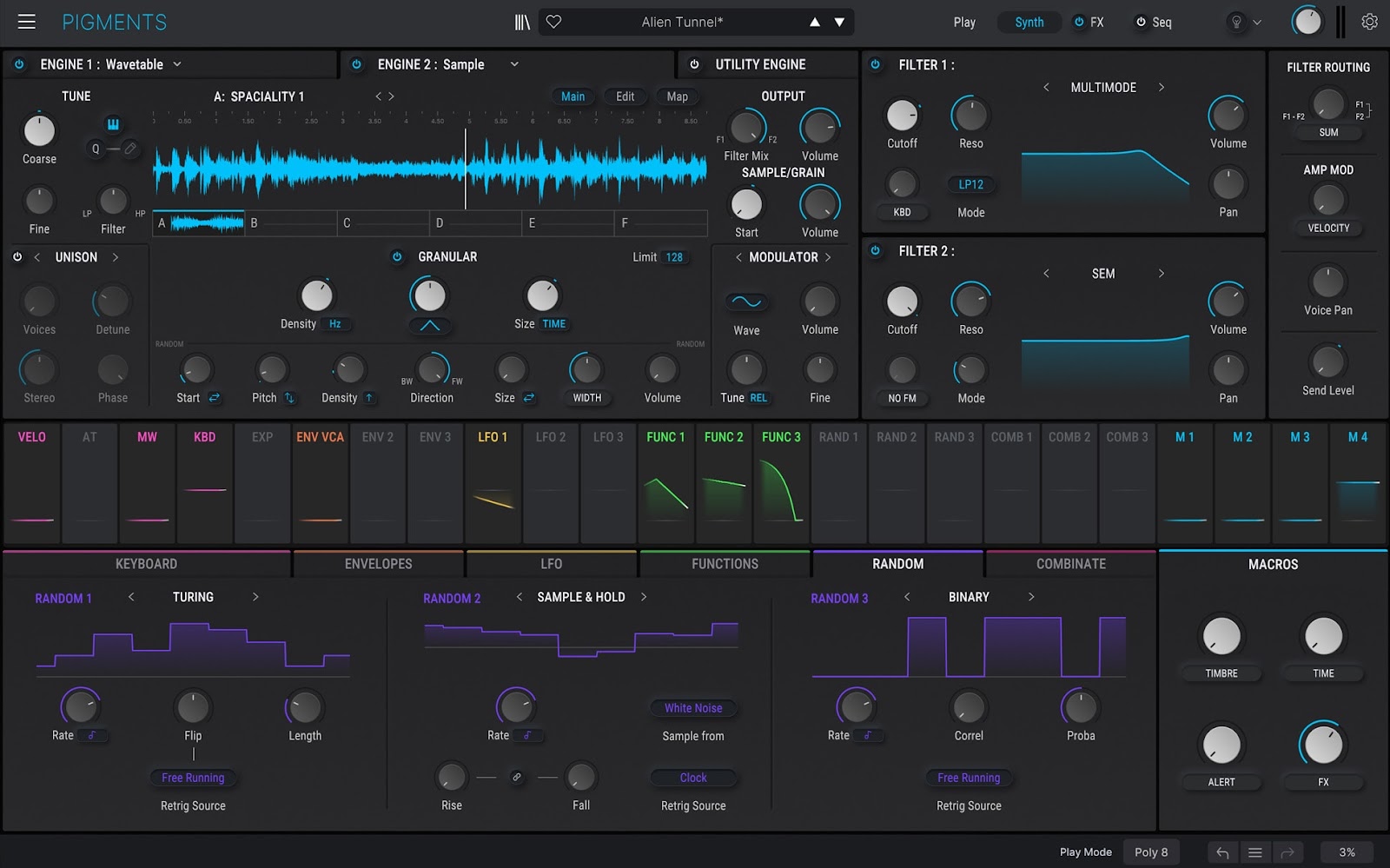Click the sync note icon beside Random 3 Rate
The height and width of the screenshot is (868, 1390).
coord(868,735)
